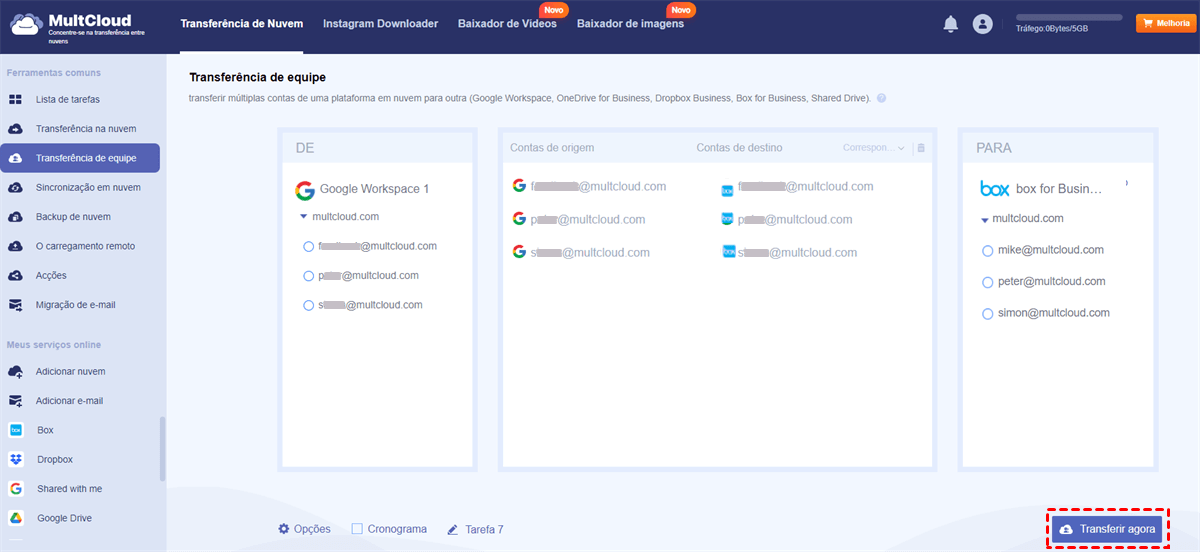Open Baixador de imagens tab
Viewport: 1200px width, 552px height.
pyautogui.click(x=630, y=24)
